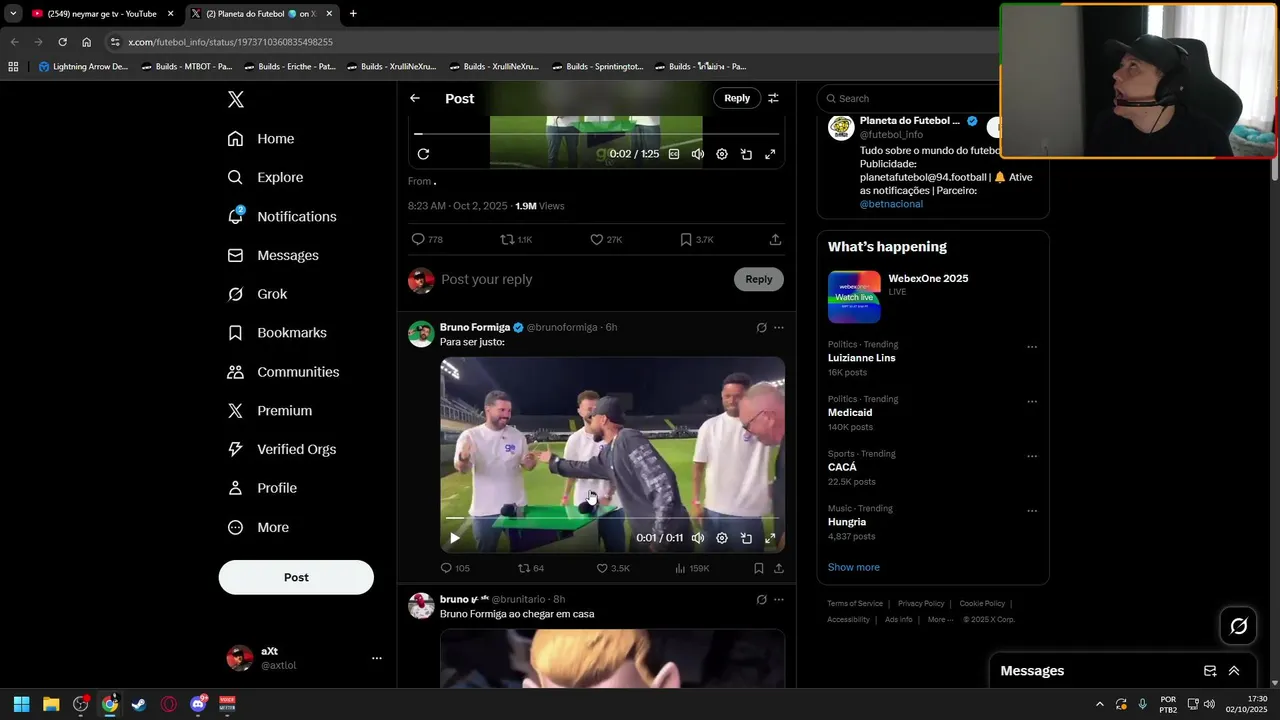
Task: Open settings gear on top video
Action: [722, 154]
